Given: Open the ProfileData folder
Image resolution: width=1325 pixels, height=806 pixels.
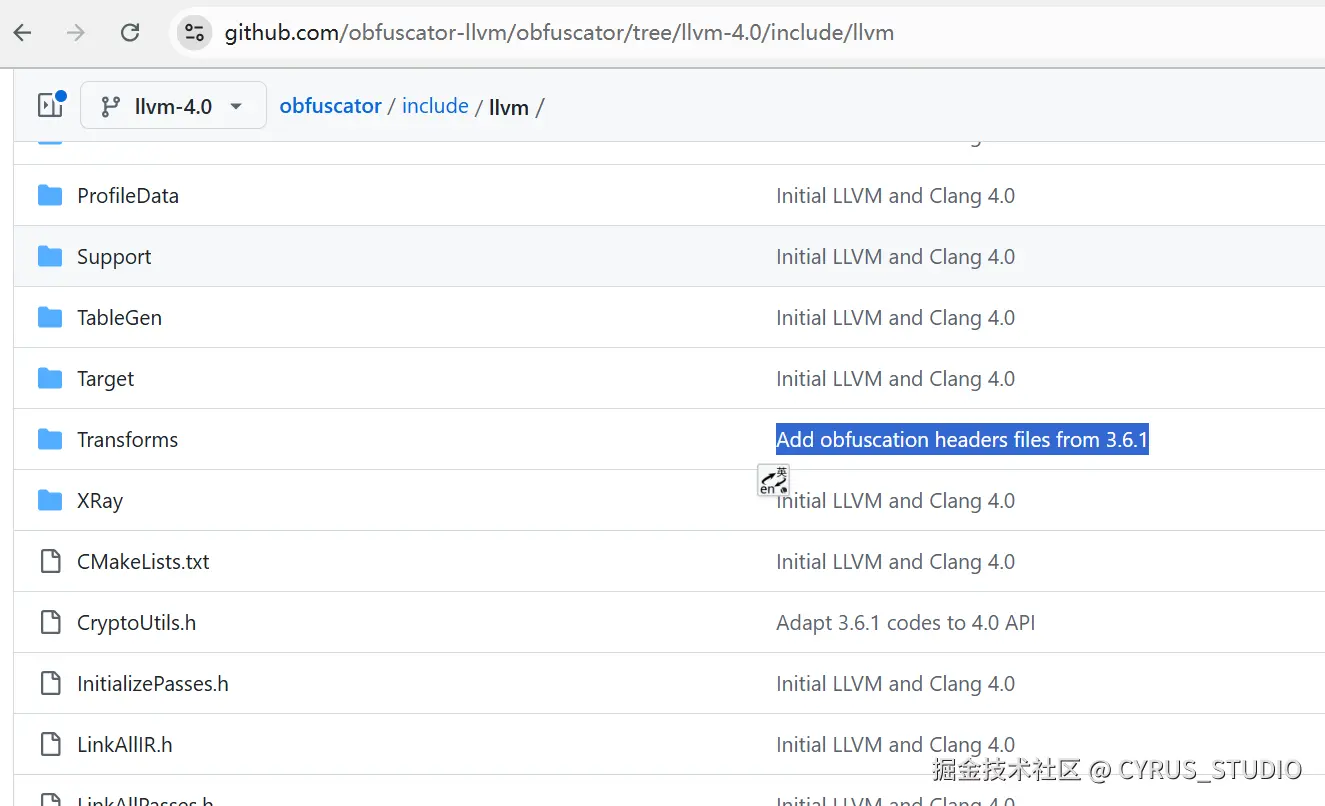Looking at the screenshot, I should click(128, 196).
